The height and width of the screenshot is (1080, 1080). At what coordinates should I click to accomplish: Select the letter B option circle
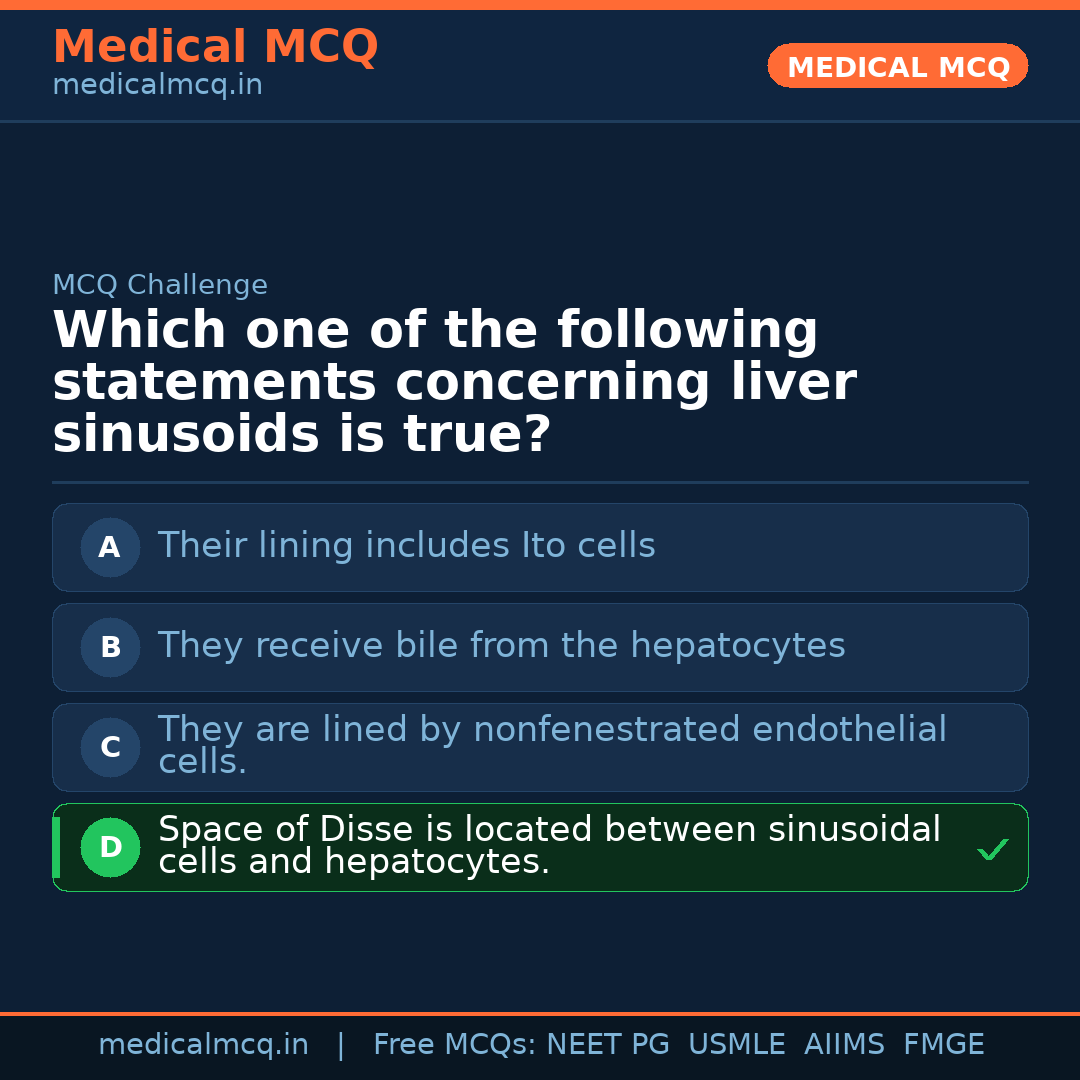(110, 647)
